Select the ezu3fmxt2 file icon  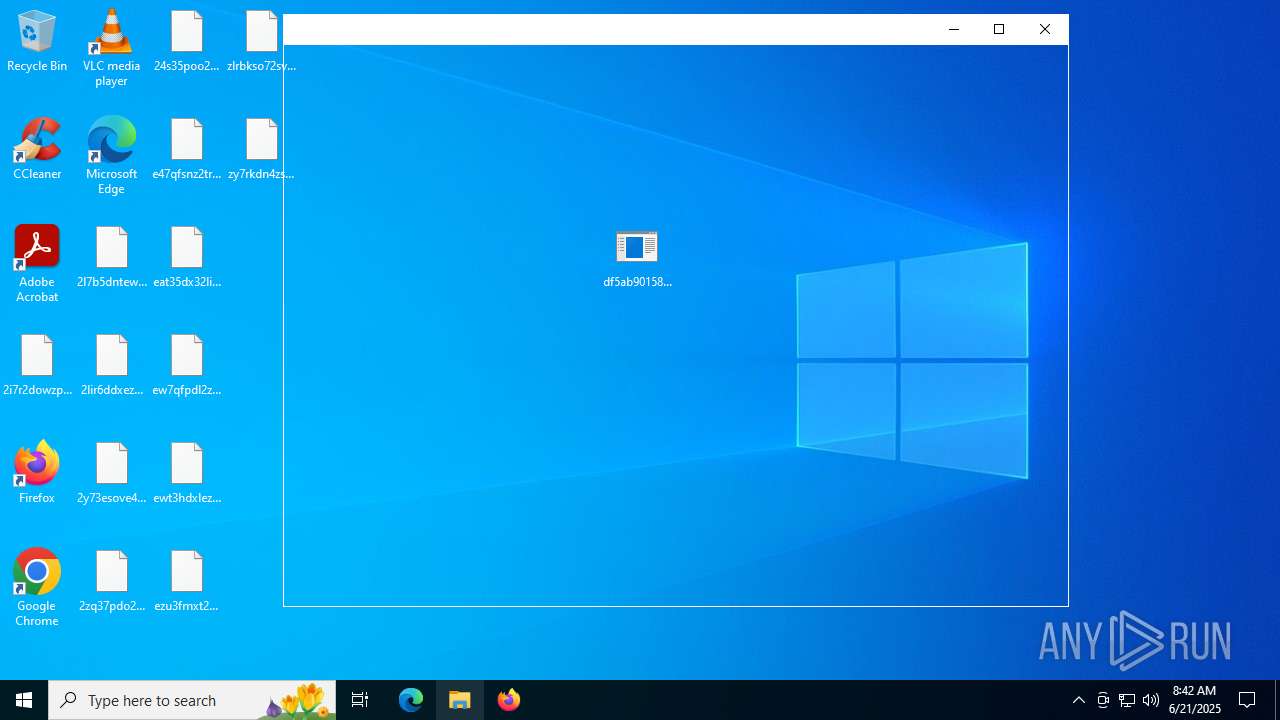point(187,581)
